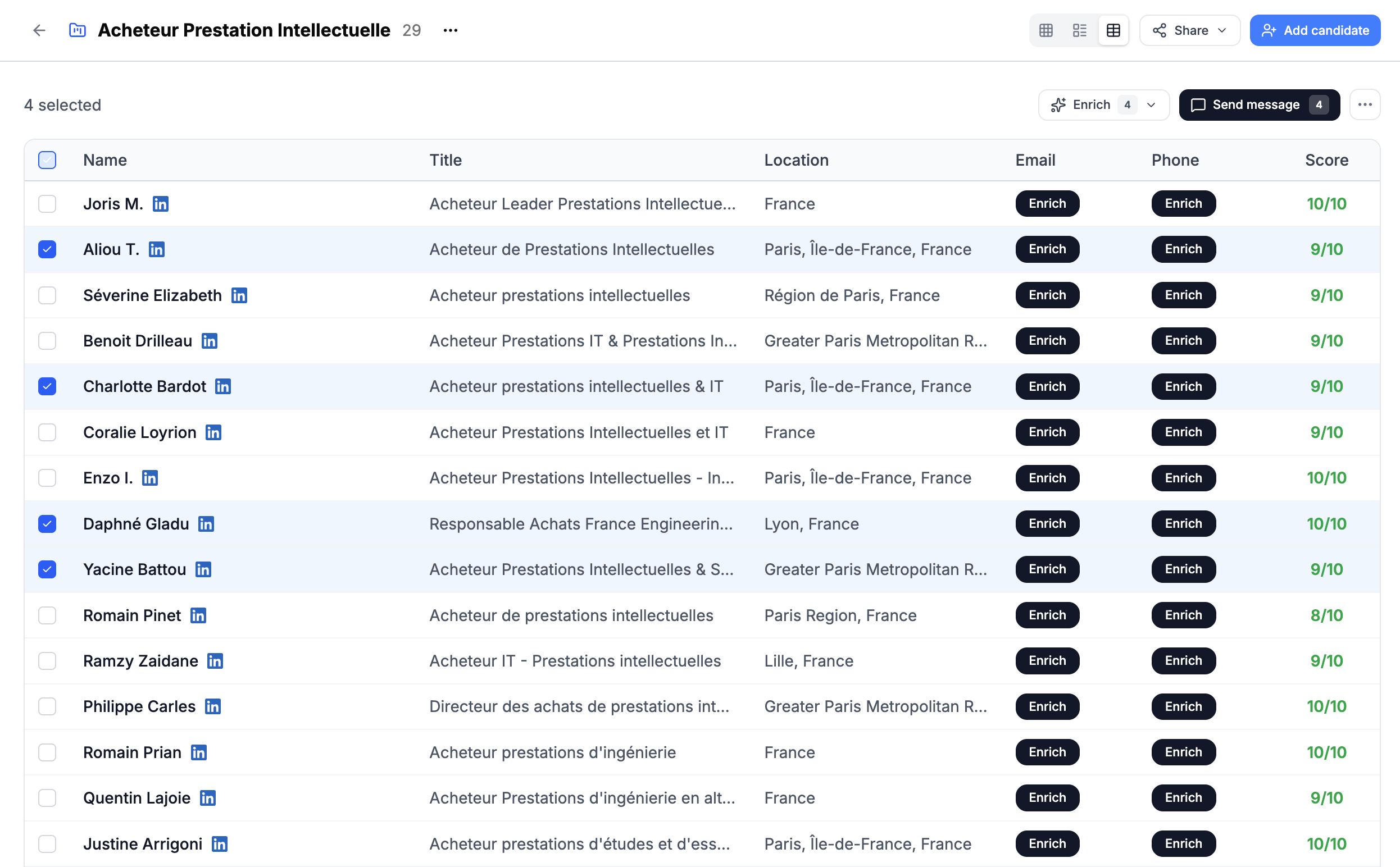Enrich email for Romain Pinet

(x=1047, y=615)
